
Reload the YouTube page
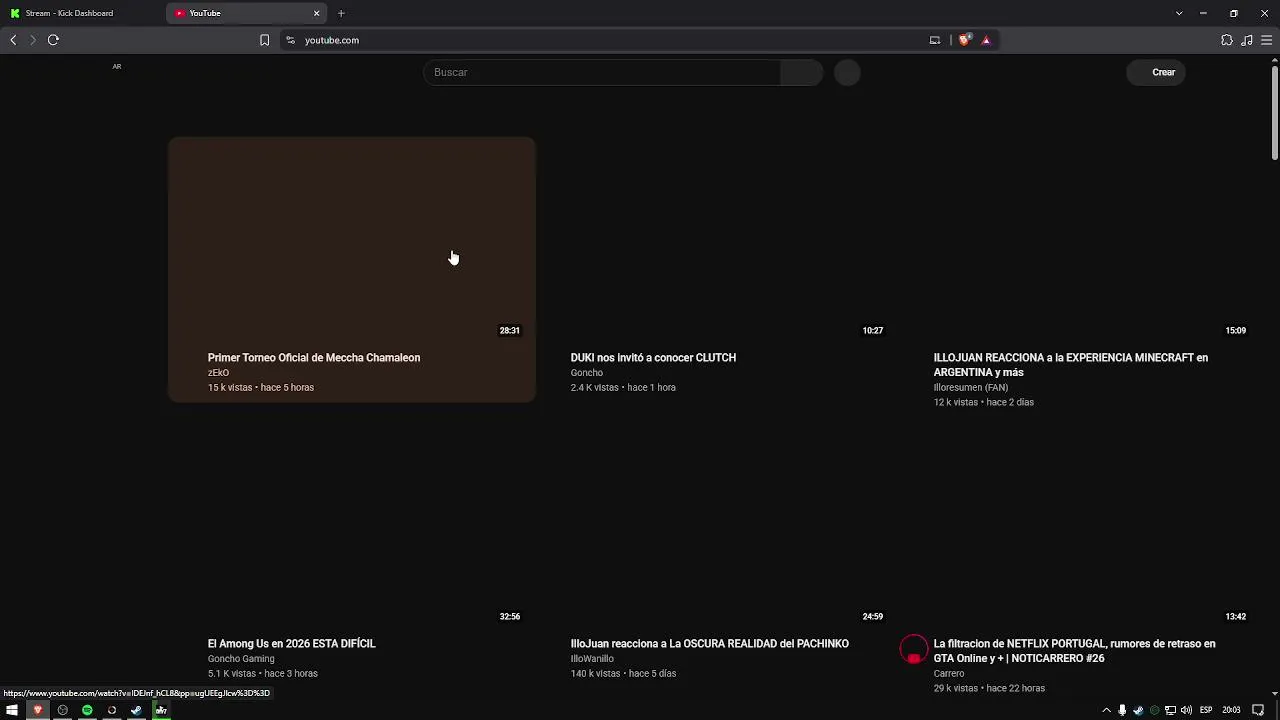(x=53, y=40)
